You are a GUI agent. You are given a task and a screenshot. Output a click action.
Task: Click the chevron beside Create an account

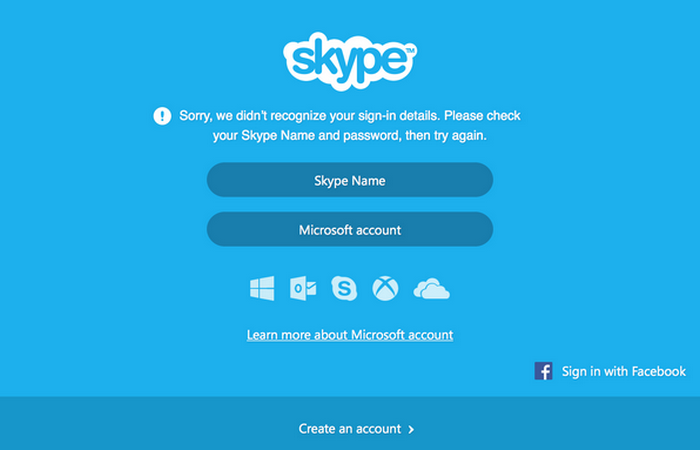coord(411,430)
